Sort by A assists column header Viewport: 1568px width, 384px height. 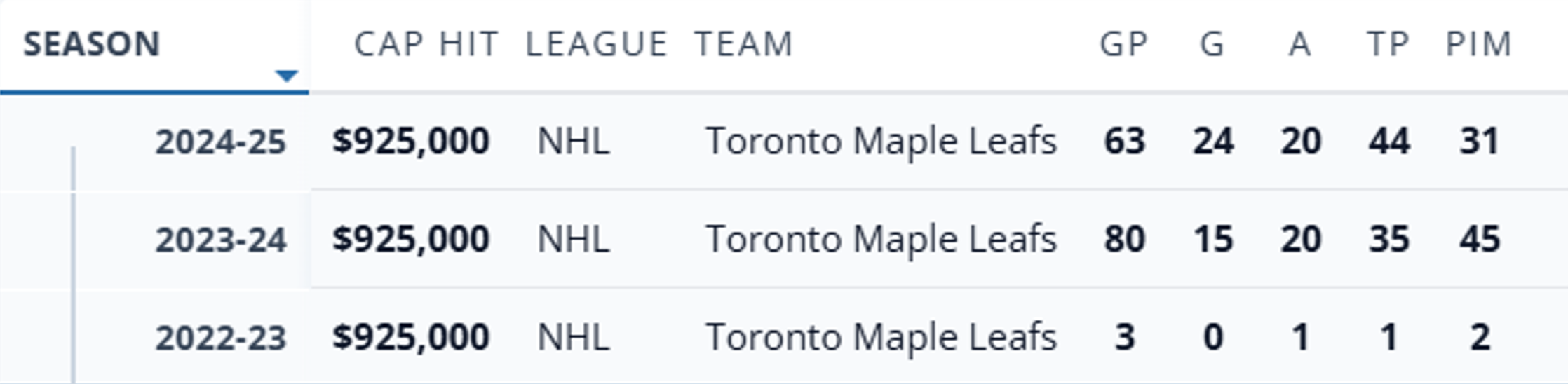tap(1300, 44)
